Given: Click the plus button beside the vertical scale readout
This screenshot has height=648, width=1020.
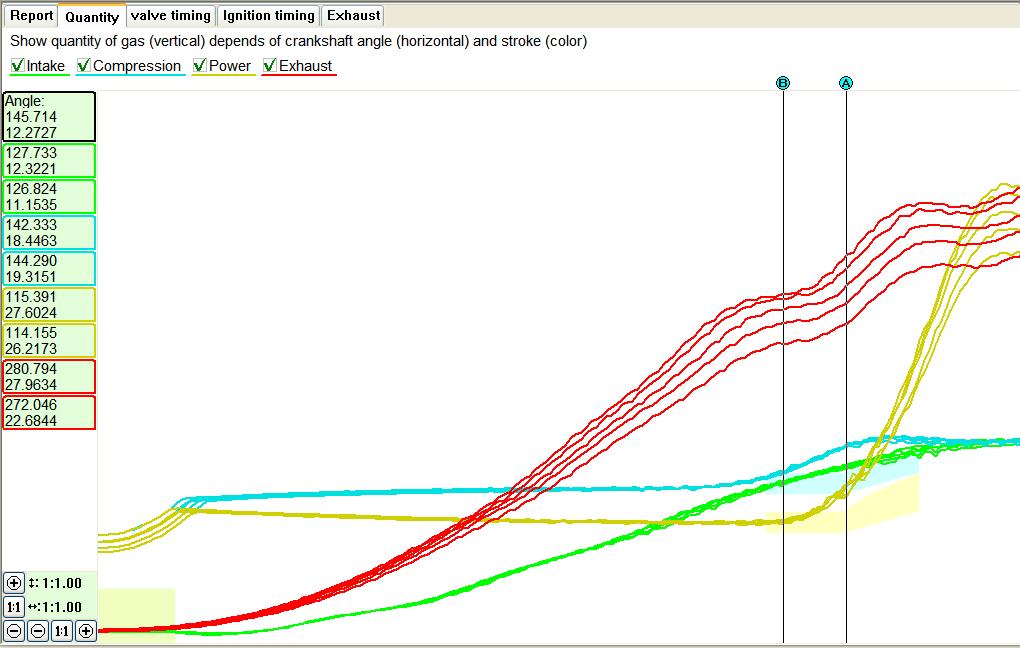Looking at the screenshot, I should click(14, 583).
